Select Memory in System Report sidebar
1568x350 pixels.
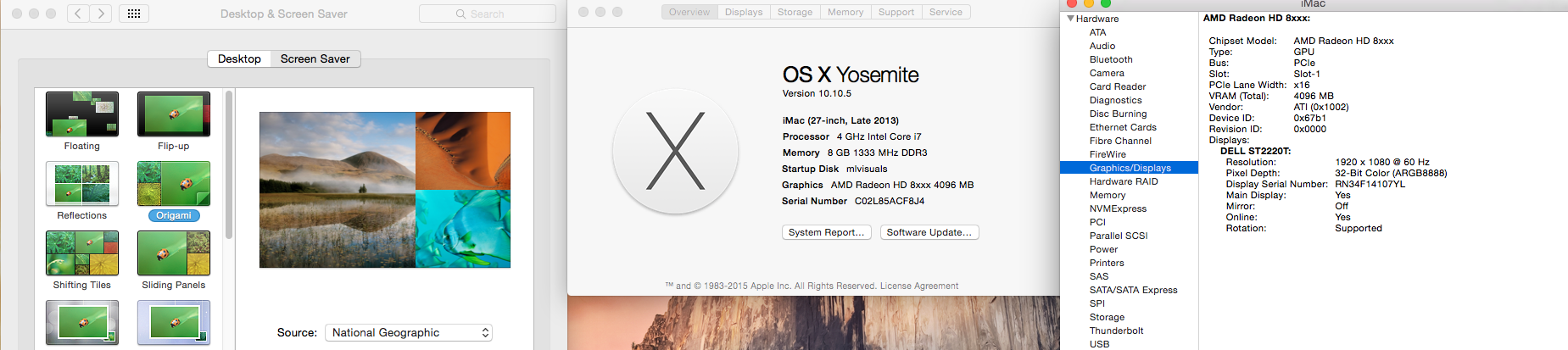1108,195
